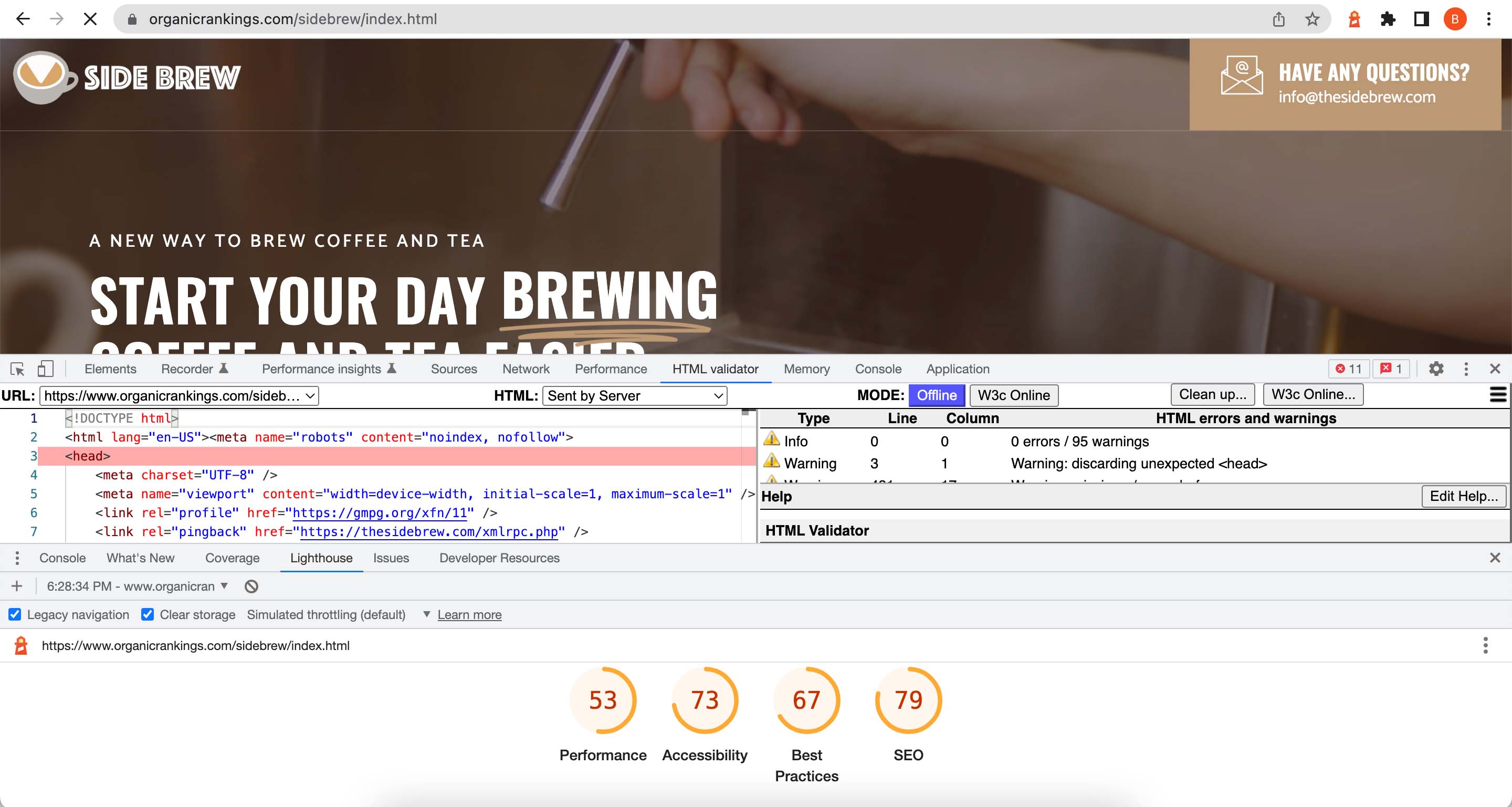This screenshot has height=807, width=1512.
Task: Select the inspect element cursor icon
Action: coord(17,369)
